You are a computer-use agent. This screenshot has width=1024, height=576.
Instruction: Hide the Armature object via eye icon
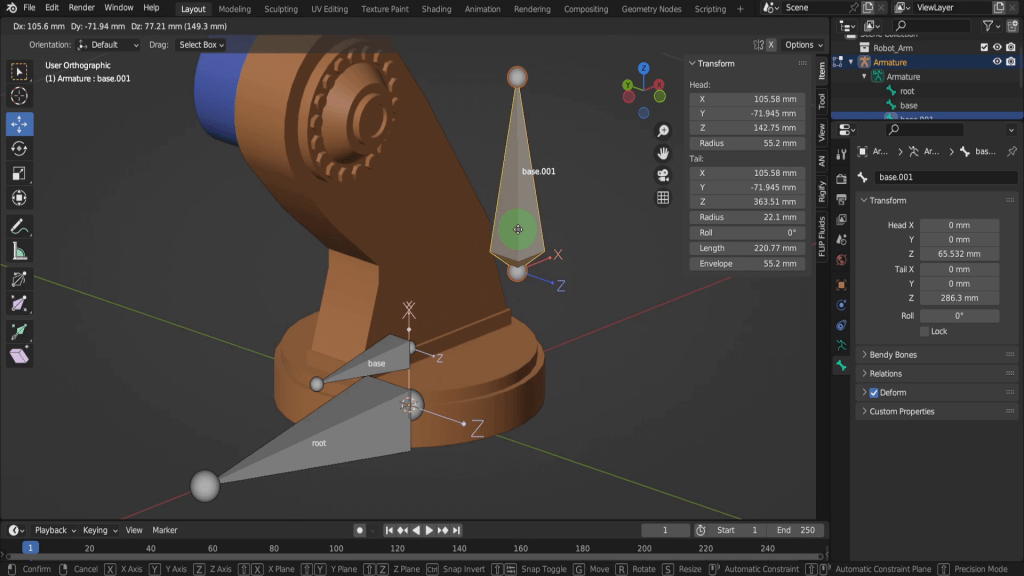click(x=997, y=62)
